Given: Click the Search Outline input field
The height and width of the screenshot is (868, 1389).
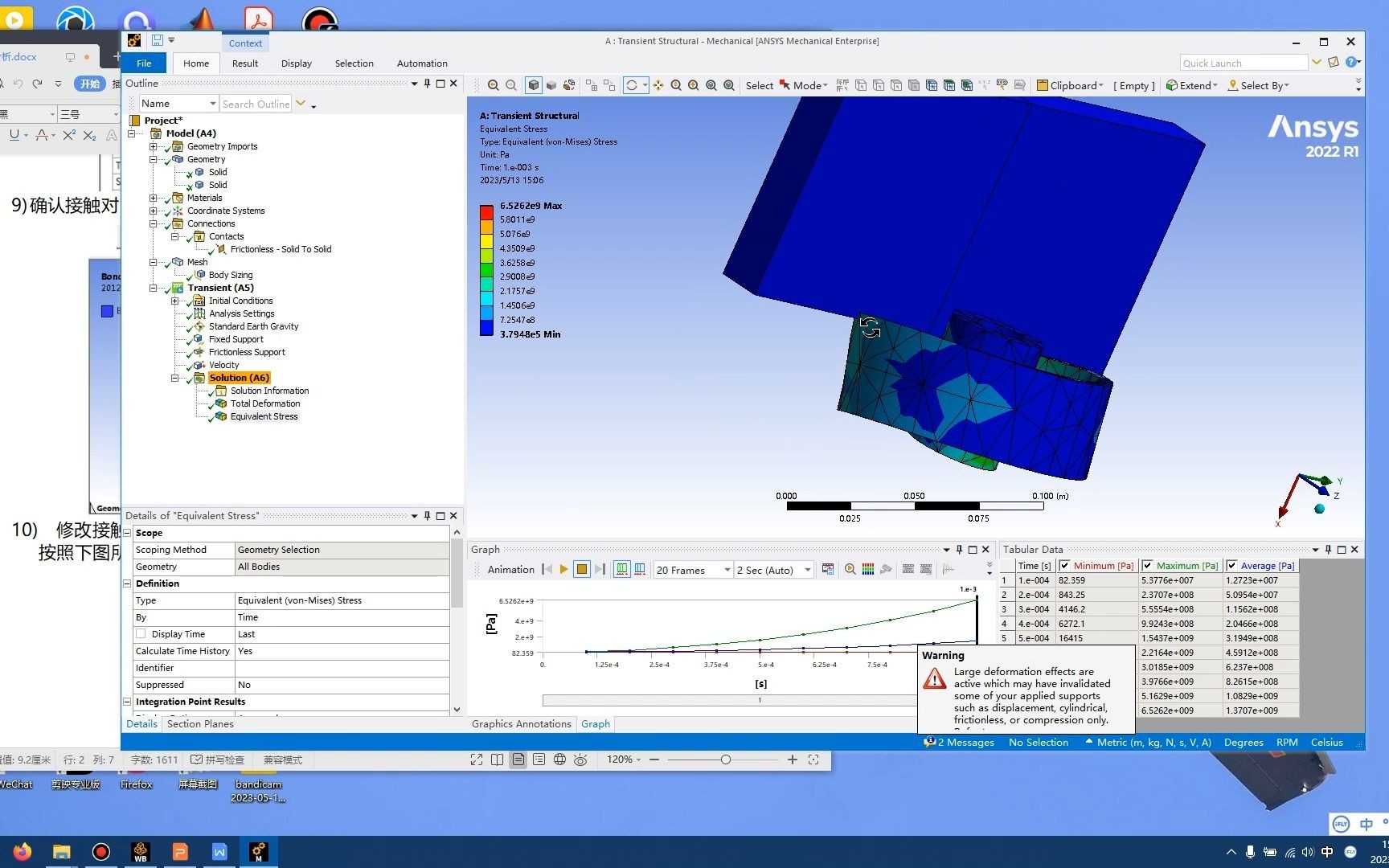Looking at the screenshot, I should click(x=256, y=103).
